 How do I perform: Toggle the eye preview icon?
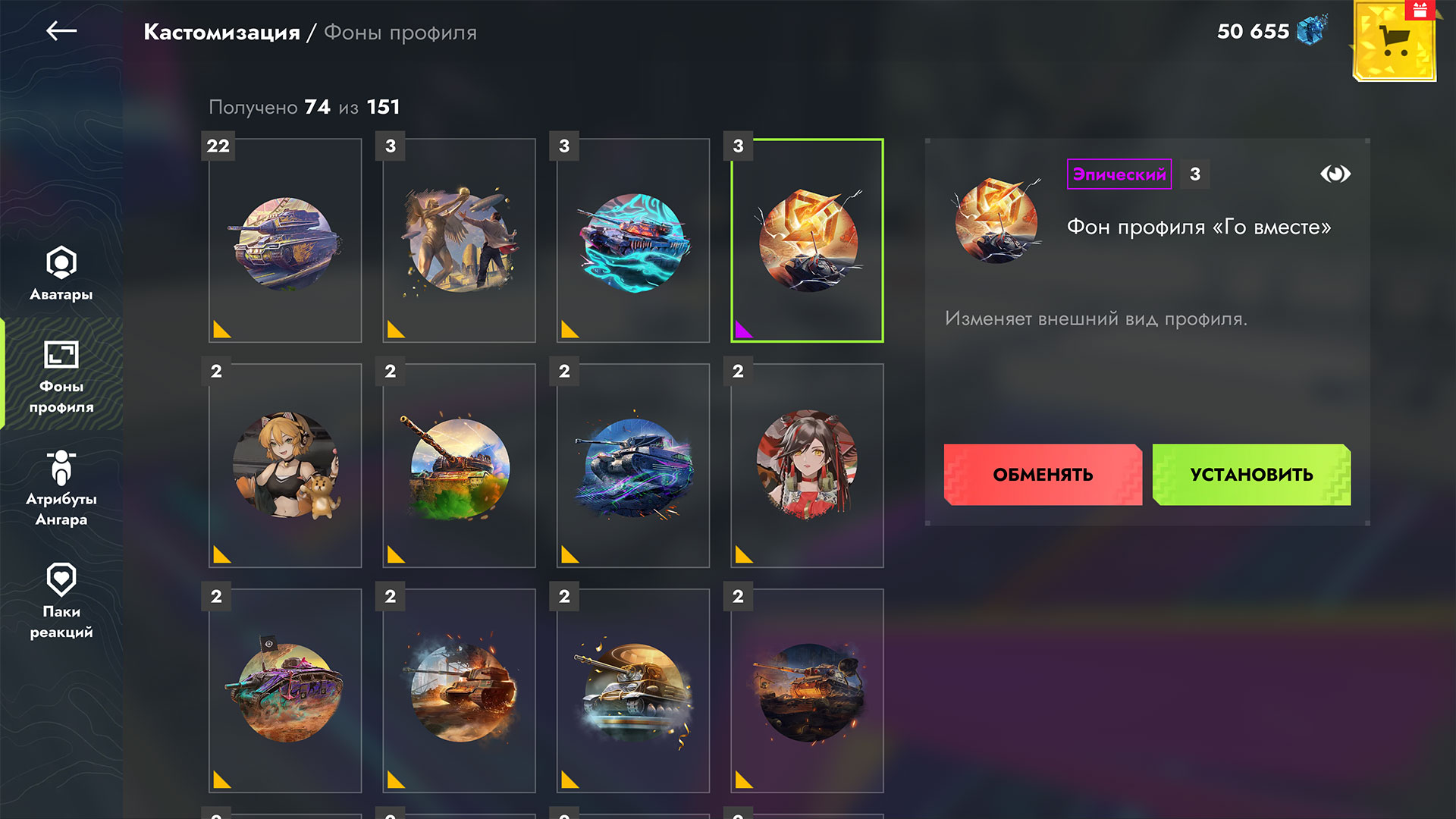coord(1335,174)
